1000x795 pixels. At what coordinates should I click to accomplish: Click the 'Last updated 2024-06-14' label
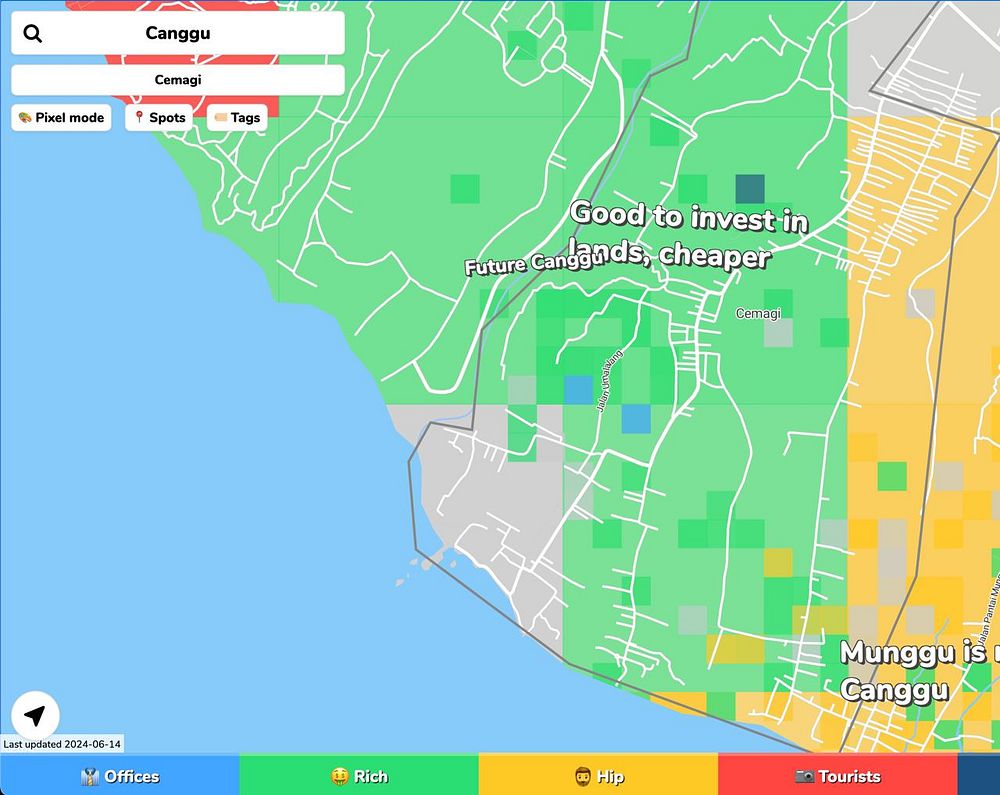62,744
